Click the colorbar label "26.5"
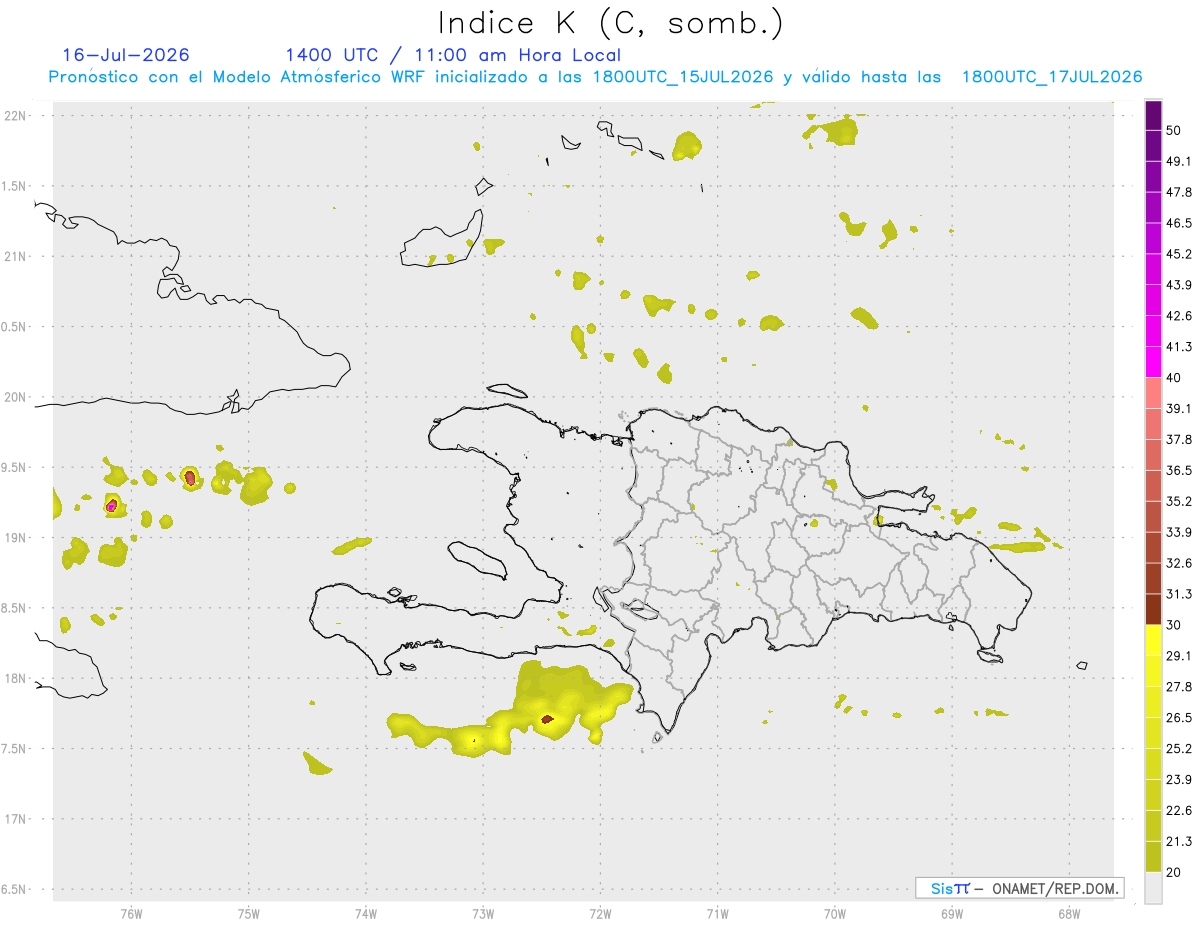 1179,718
